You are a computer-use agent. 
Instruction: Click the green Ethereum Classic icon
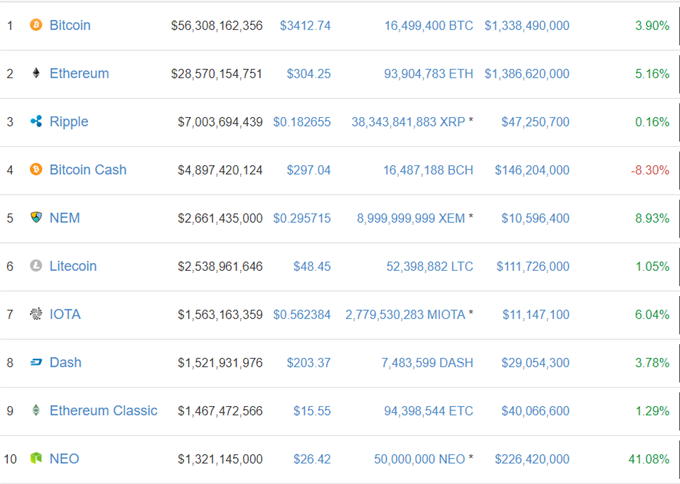36,410
